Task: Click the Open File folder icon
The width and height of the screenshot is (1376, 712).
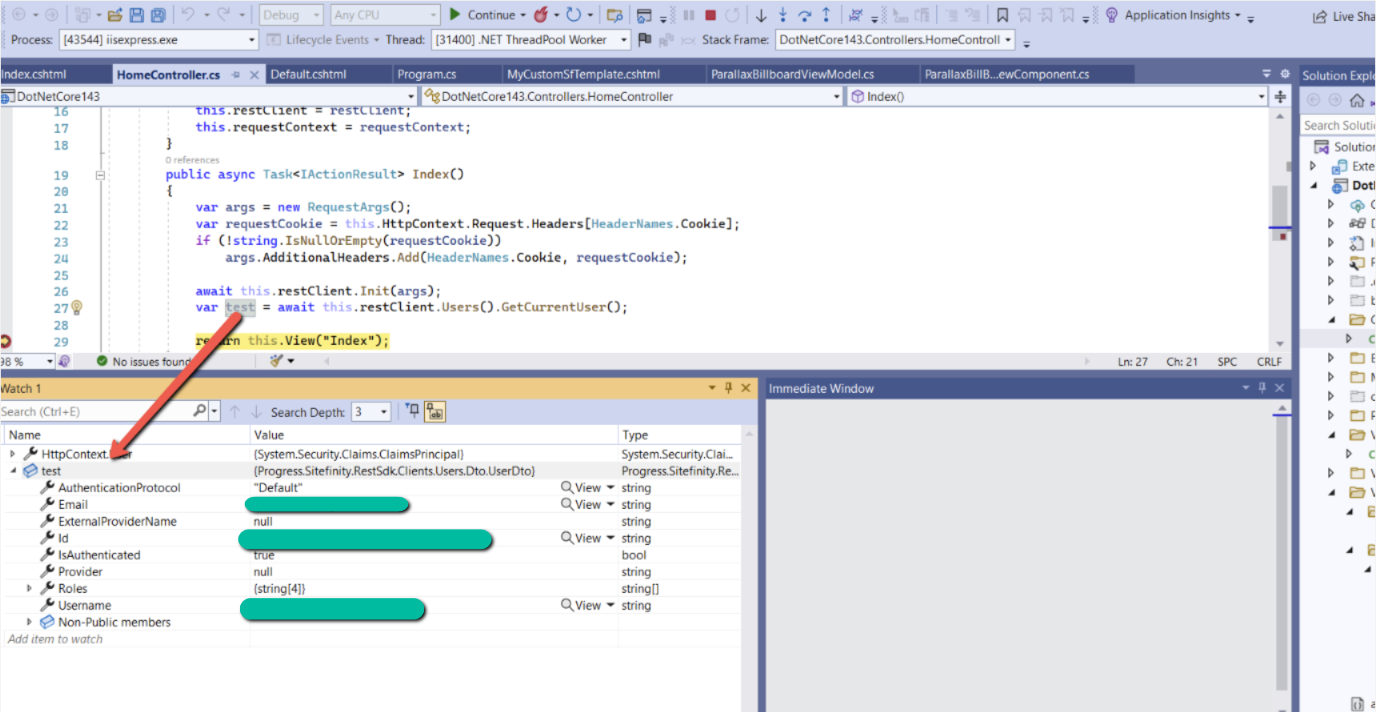Action: pyautogui.click(x=115, y=15)
